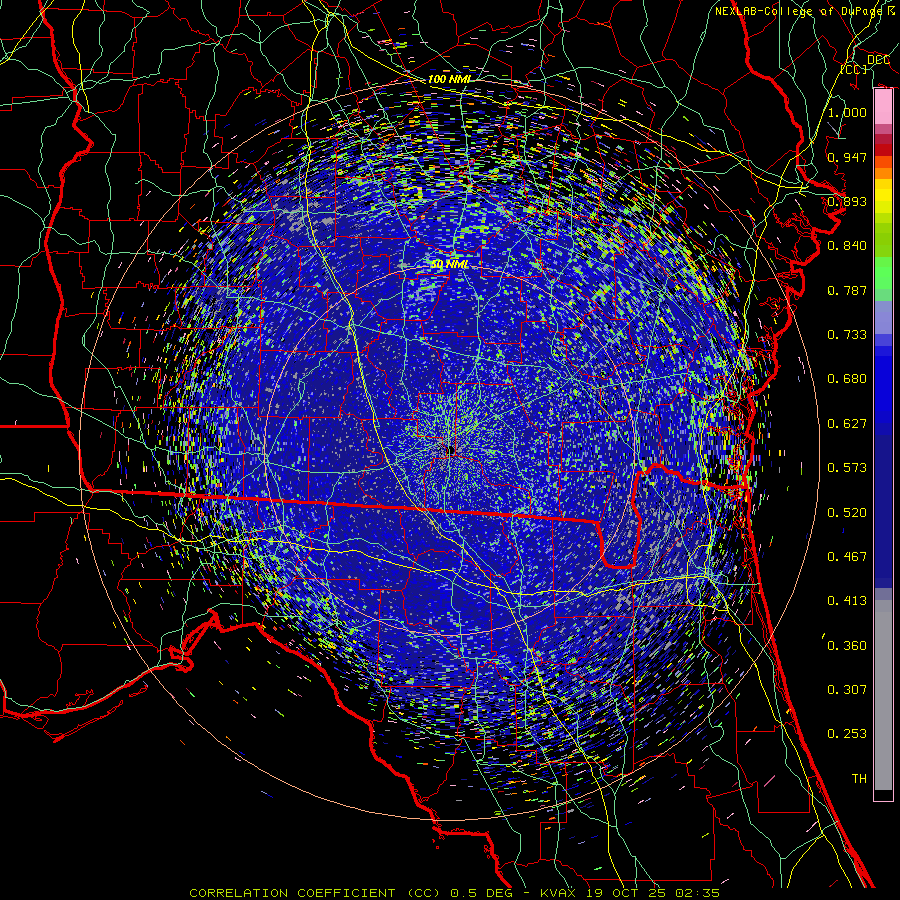Click the 0.680 legend value

(847, 379)
